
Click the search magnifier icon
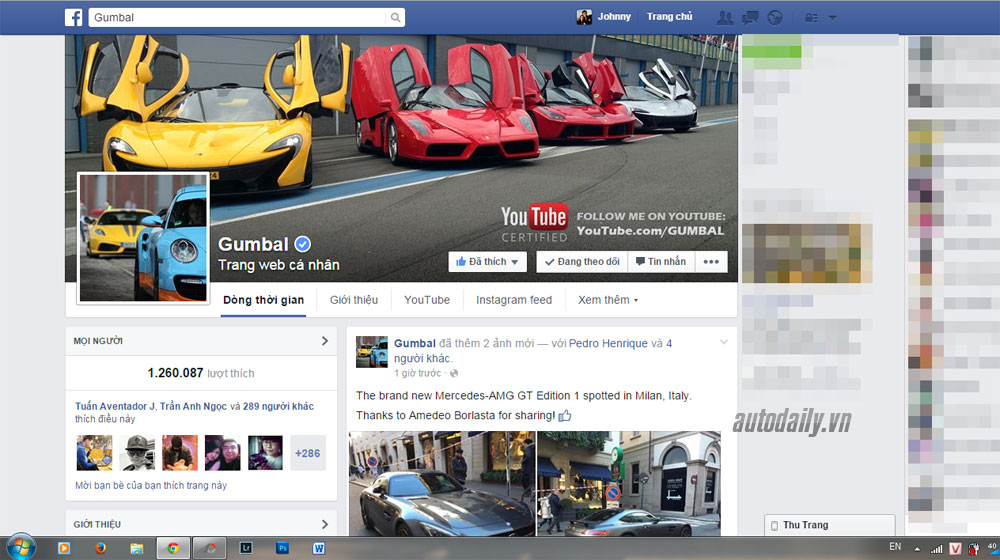(x=396, y=17)
